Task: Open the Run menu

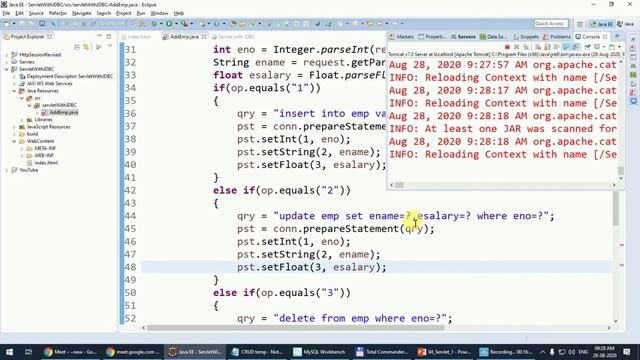Action: (x=141, y=13)
